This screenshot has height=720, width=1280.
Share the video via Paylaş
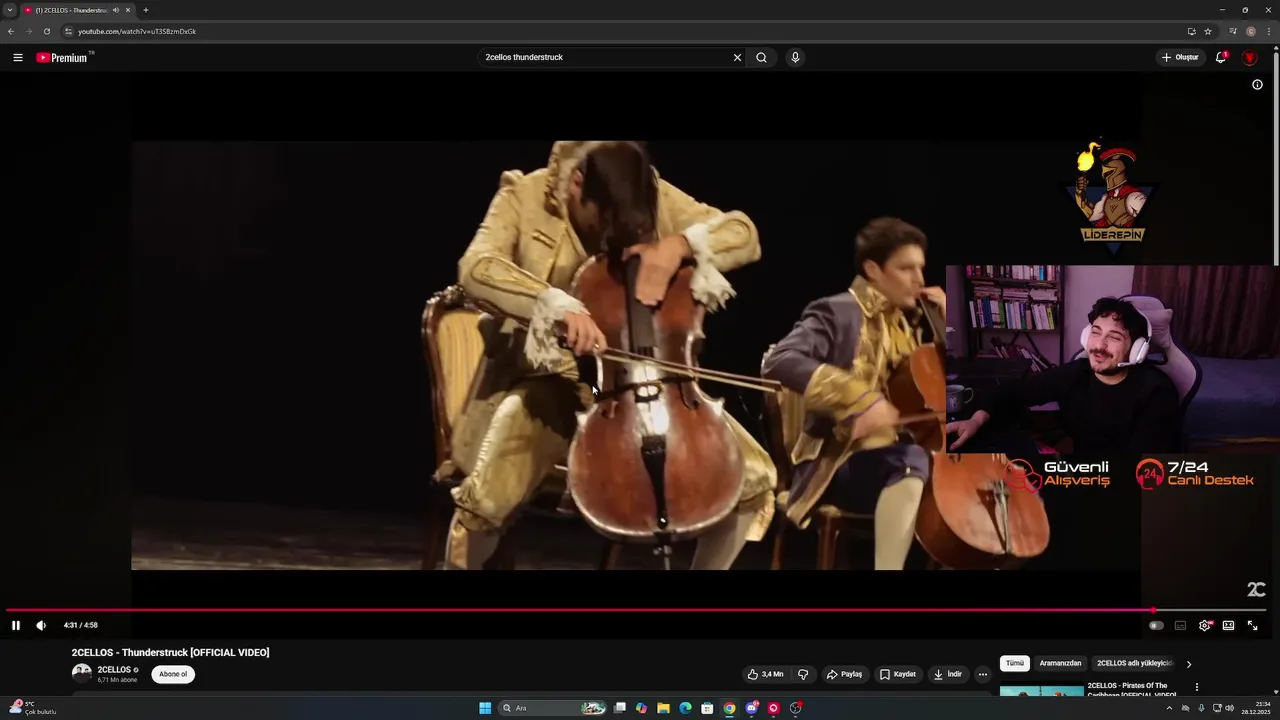844,674
